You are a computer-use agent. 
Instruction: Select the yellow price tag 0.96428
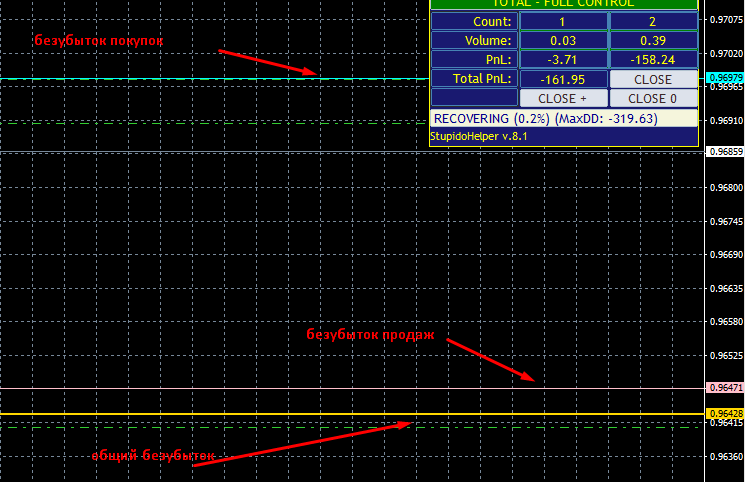(x=725, y=414)
